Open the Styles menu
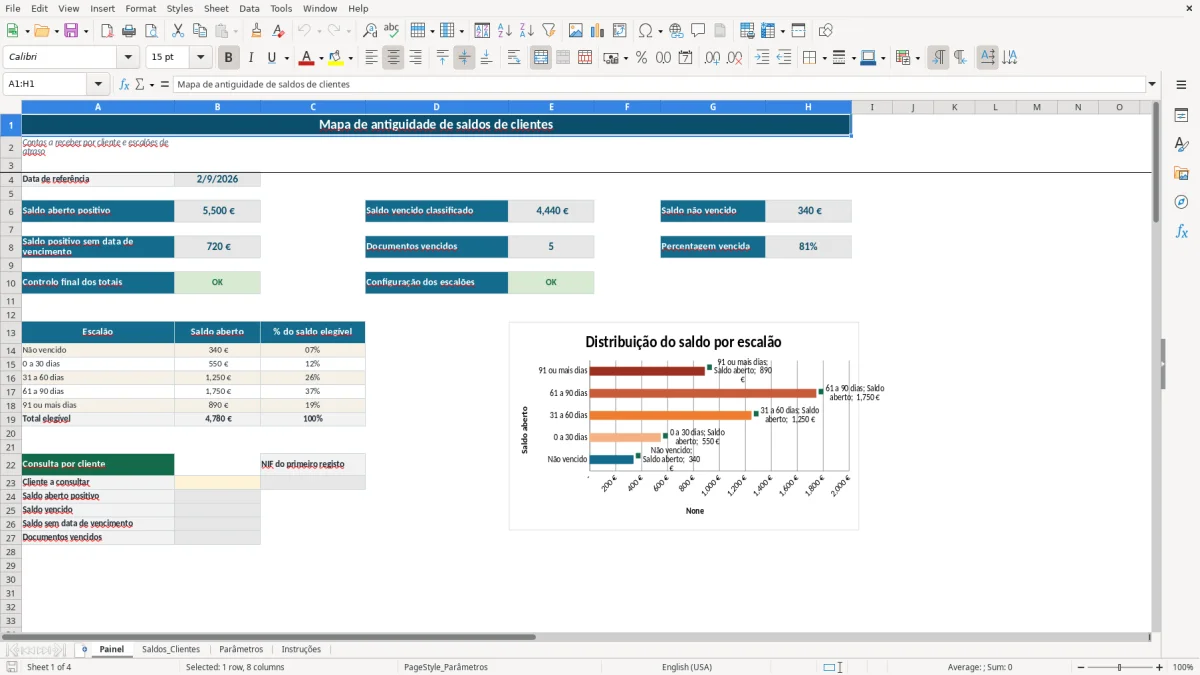The image size is (1200, 675). (x=180, y=8)
